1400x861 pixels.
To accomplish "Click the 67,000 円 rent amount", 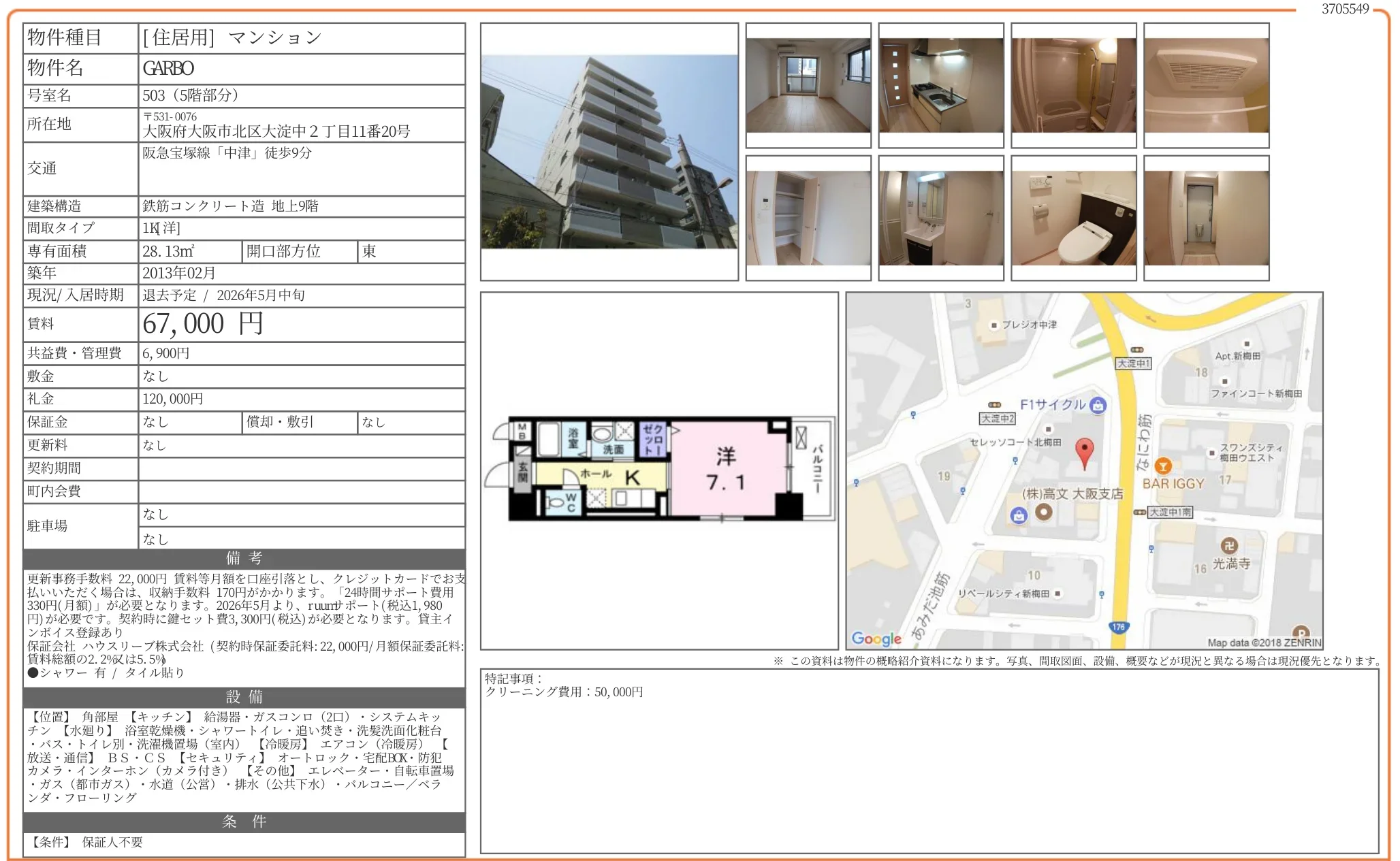I will [203, 324].
